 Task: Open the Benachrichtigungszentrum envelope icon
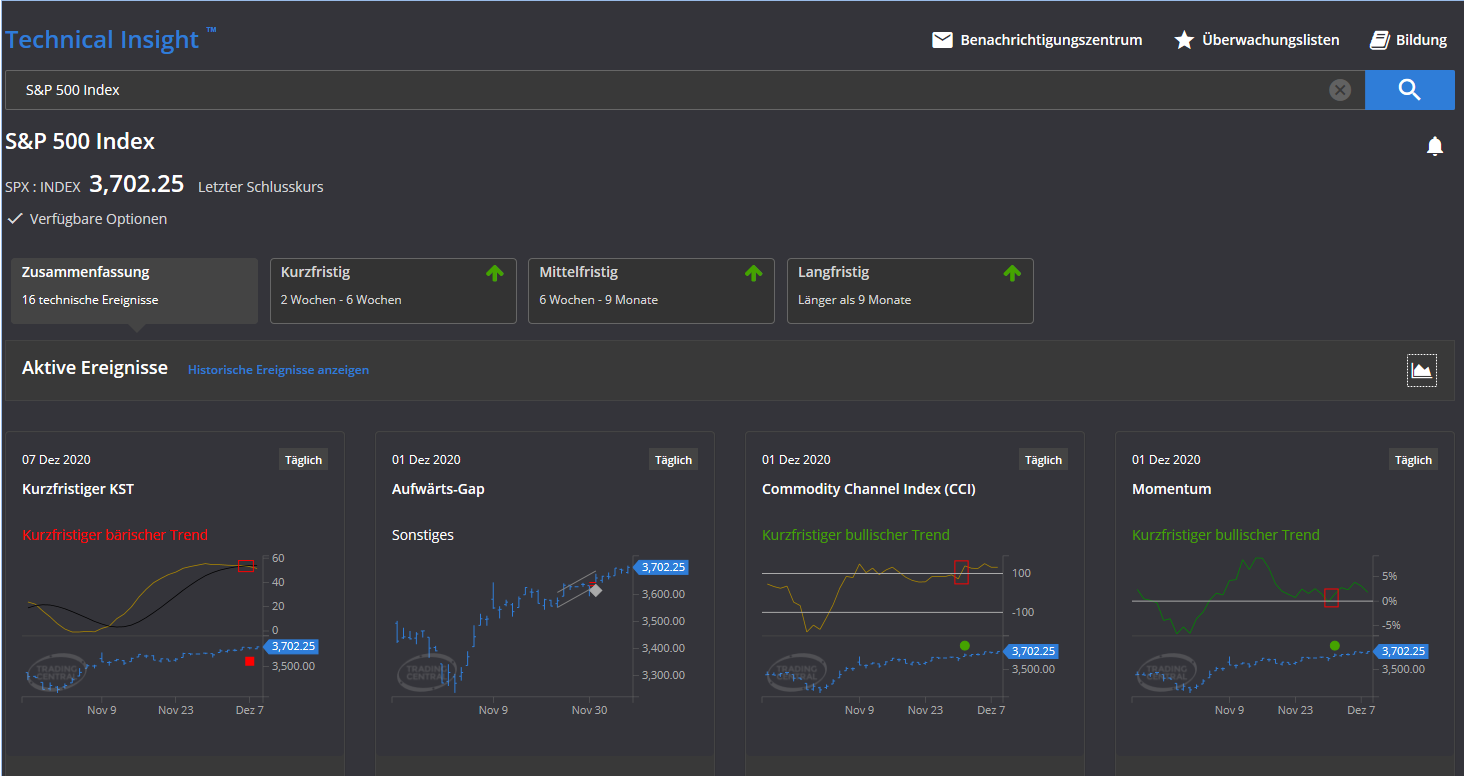coord(942,40)
